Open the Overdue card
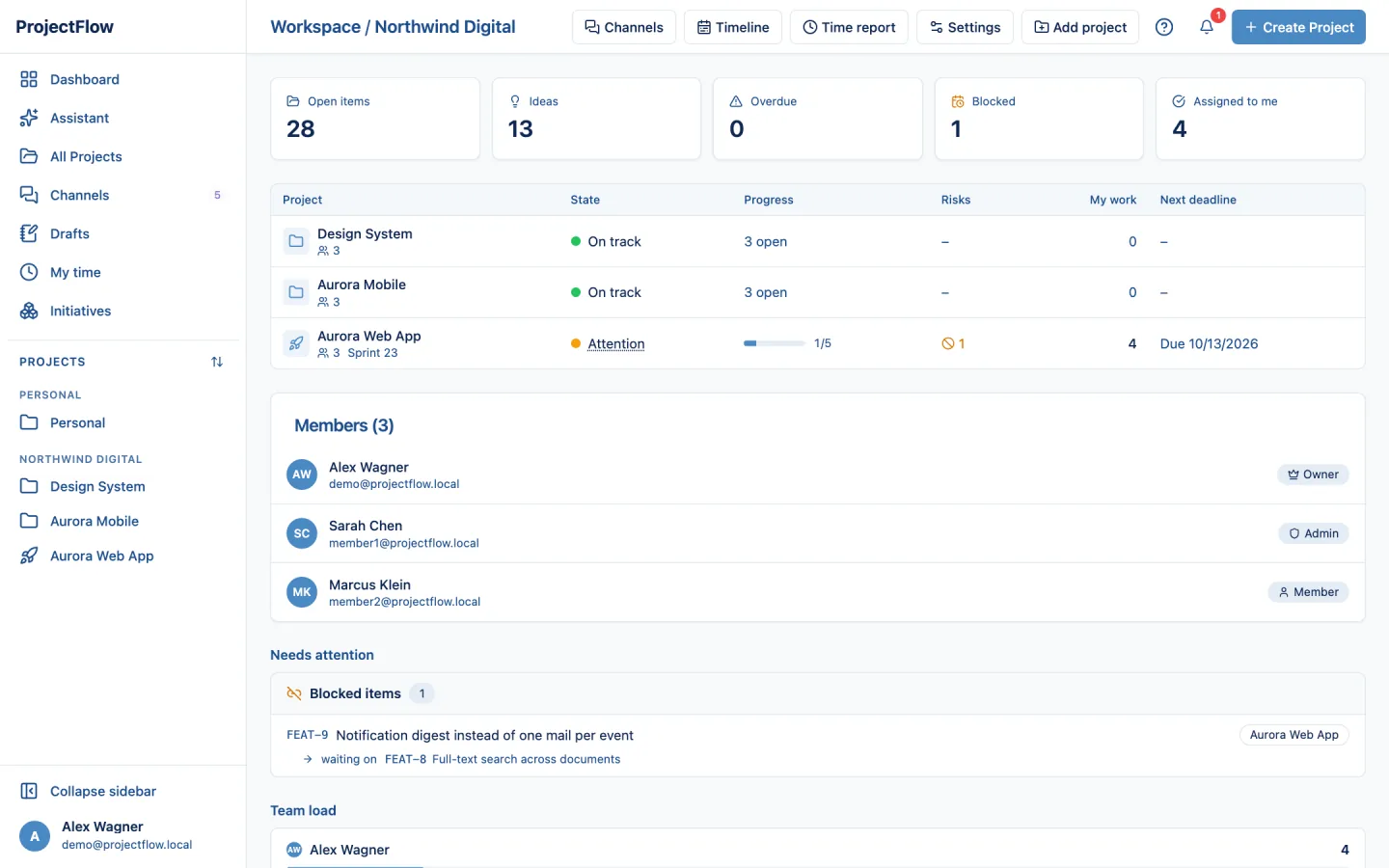The image size is (1389, 868). [x=818, y=119]
